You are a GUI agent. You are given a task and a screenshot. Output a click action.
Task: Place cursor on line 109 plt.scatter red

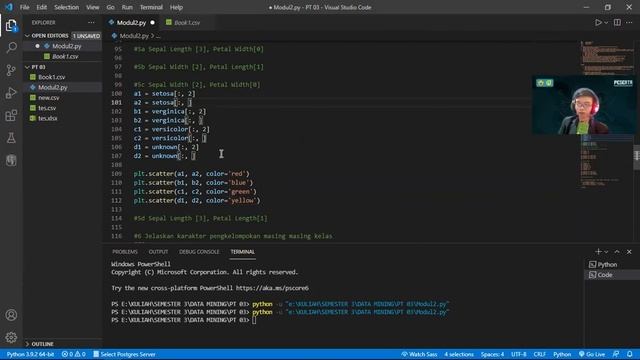[191, 174]
